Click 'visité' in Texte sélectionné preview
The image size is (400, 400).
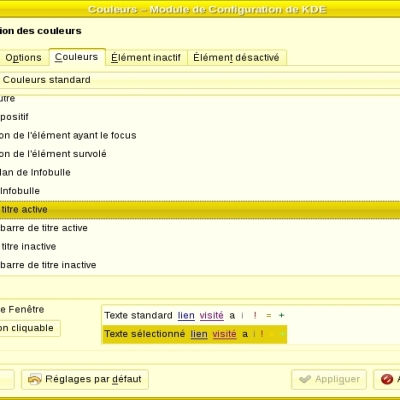225,334
